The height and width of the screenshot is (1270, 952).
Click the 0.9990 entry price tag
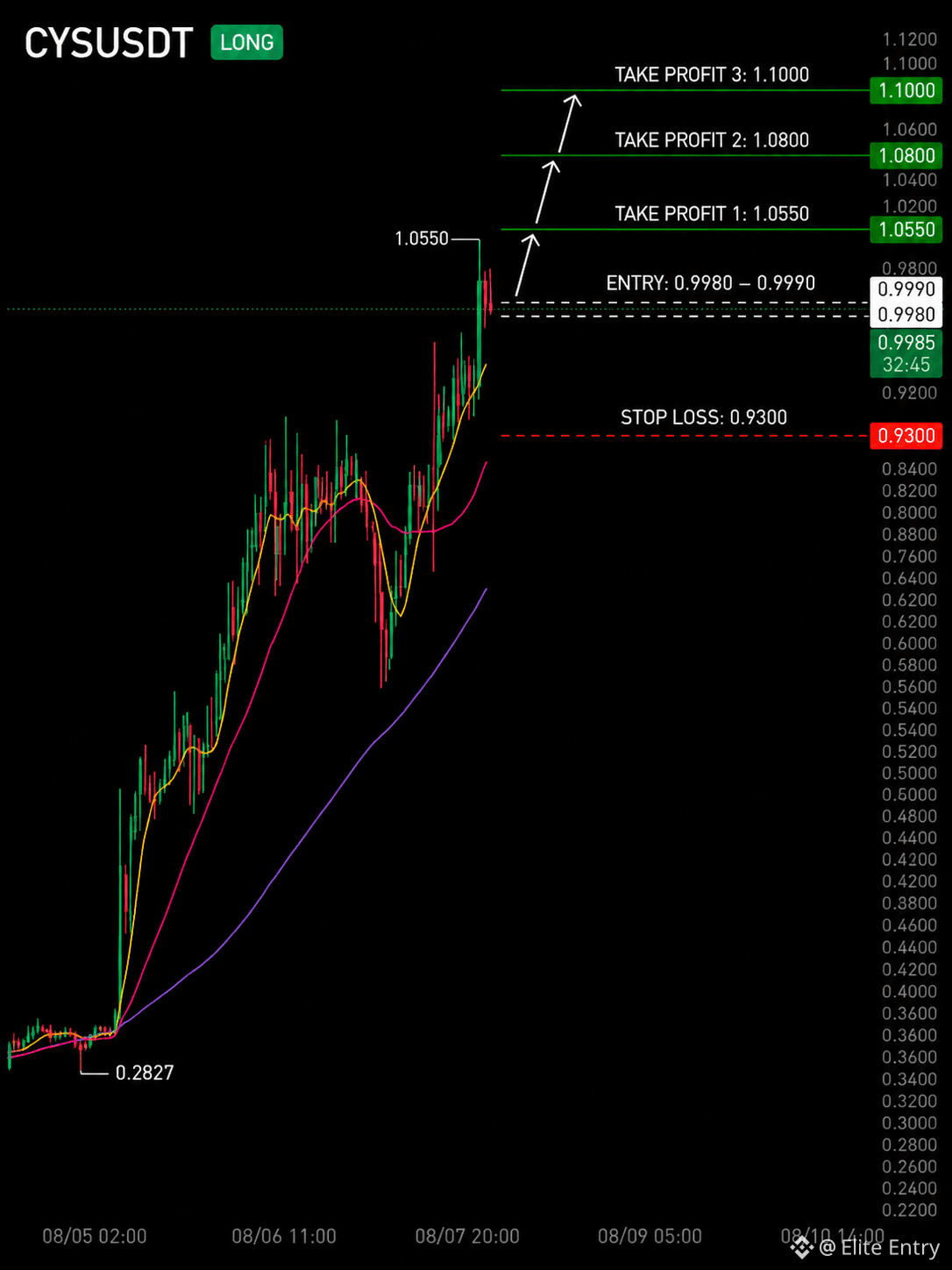point(906,289)
